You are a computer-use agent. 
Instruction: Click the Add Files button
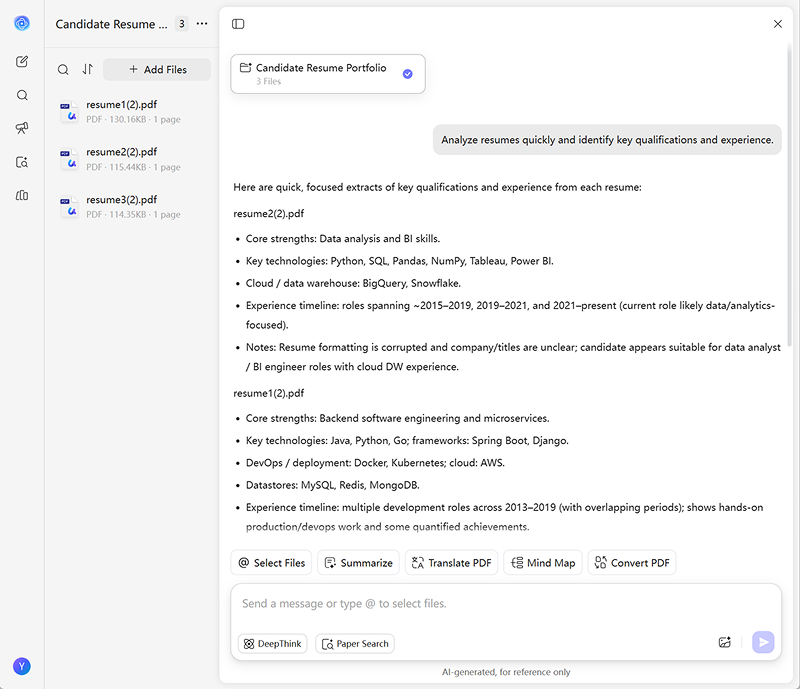(156, 69)
